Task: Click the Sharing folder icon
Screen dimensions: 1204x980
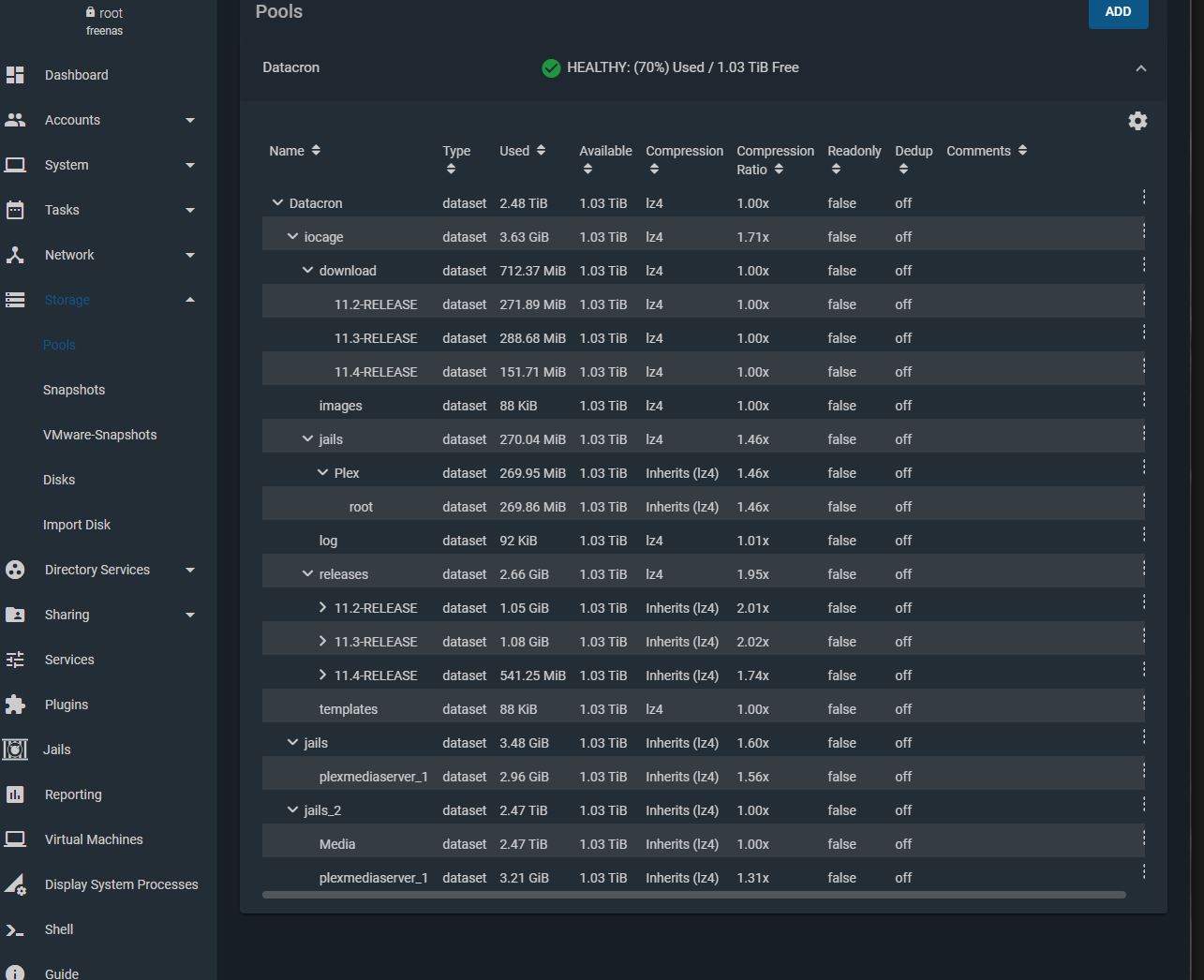Action: pos(15,615)
